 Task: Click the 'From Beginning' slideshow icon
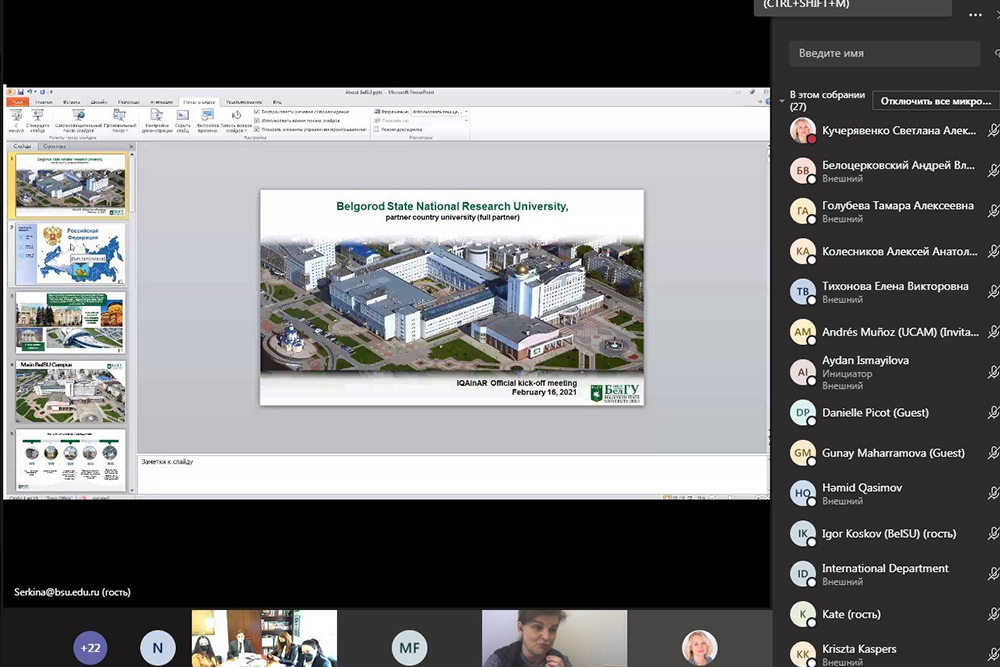click(17, 117)
